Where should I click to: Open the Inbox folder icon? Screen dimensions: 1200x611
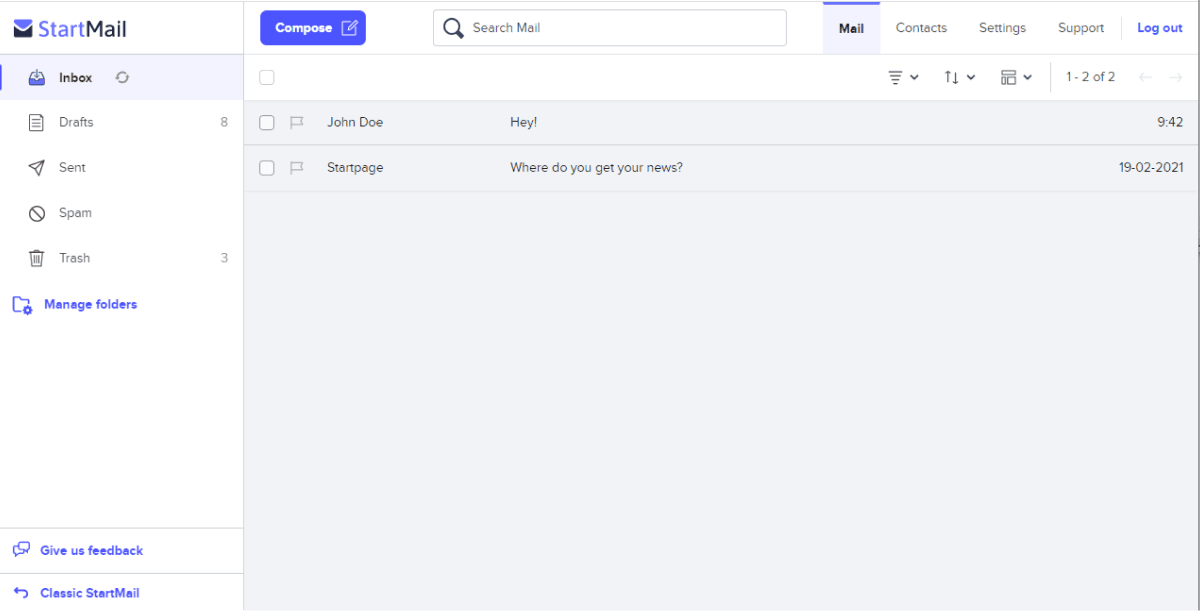click(x=38, y=76)
